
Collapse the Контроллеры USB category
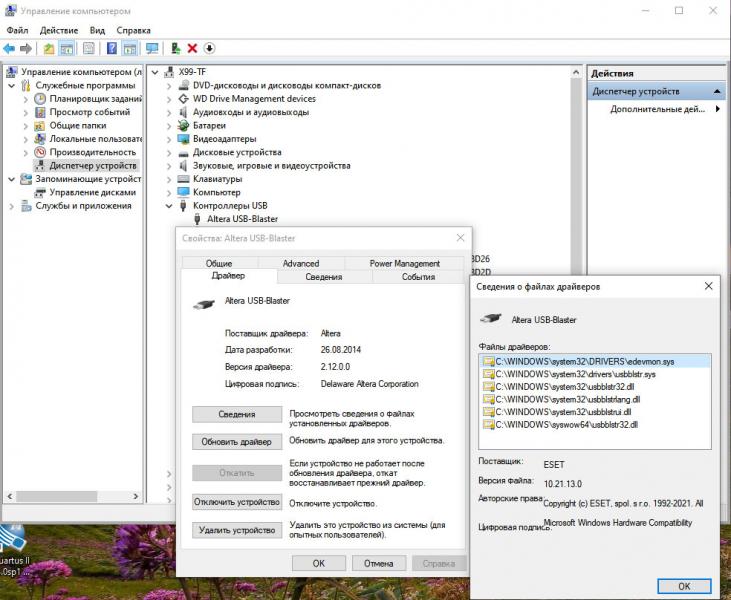tap(168, 206)
